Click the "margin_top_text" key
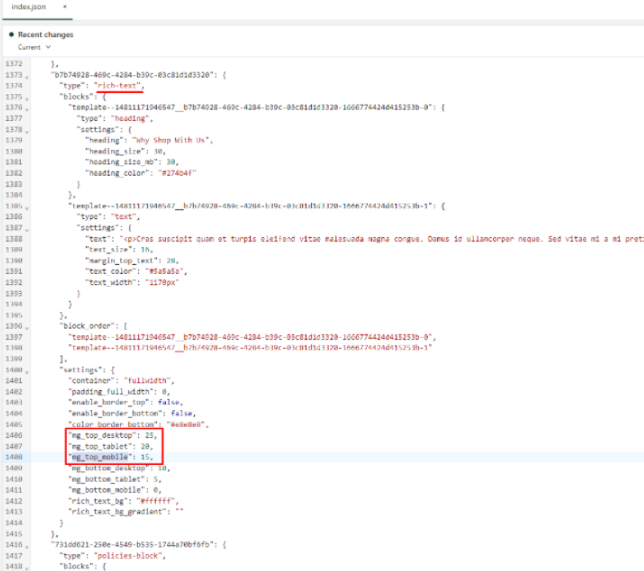 (x=122, y=260)
